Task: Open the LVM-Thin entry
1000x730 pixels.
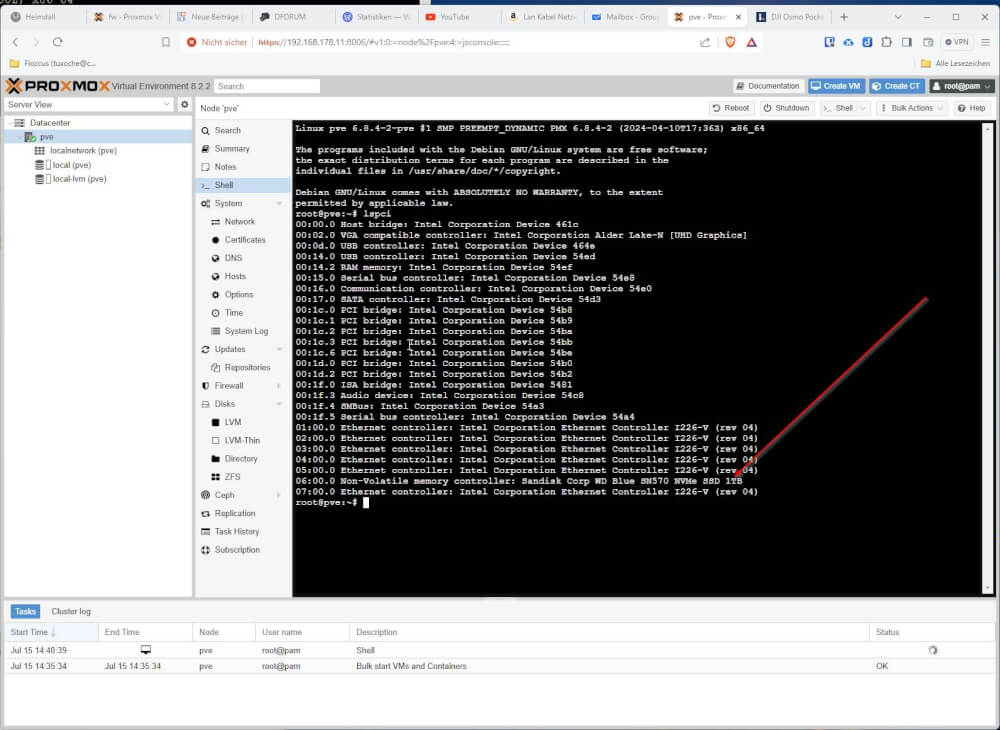Action: [x=242, y=440]
